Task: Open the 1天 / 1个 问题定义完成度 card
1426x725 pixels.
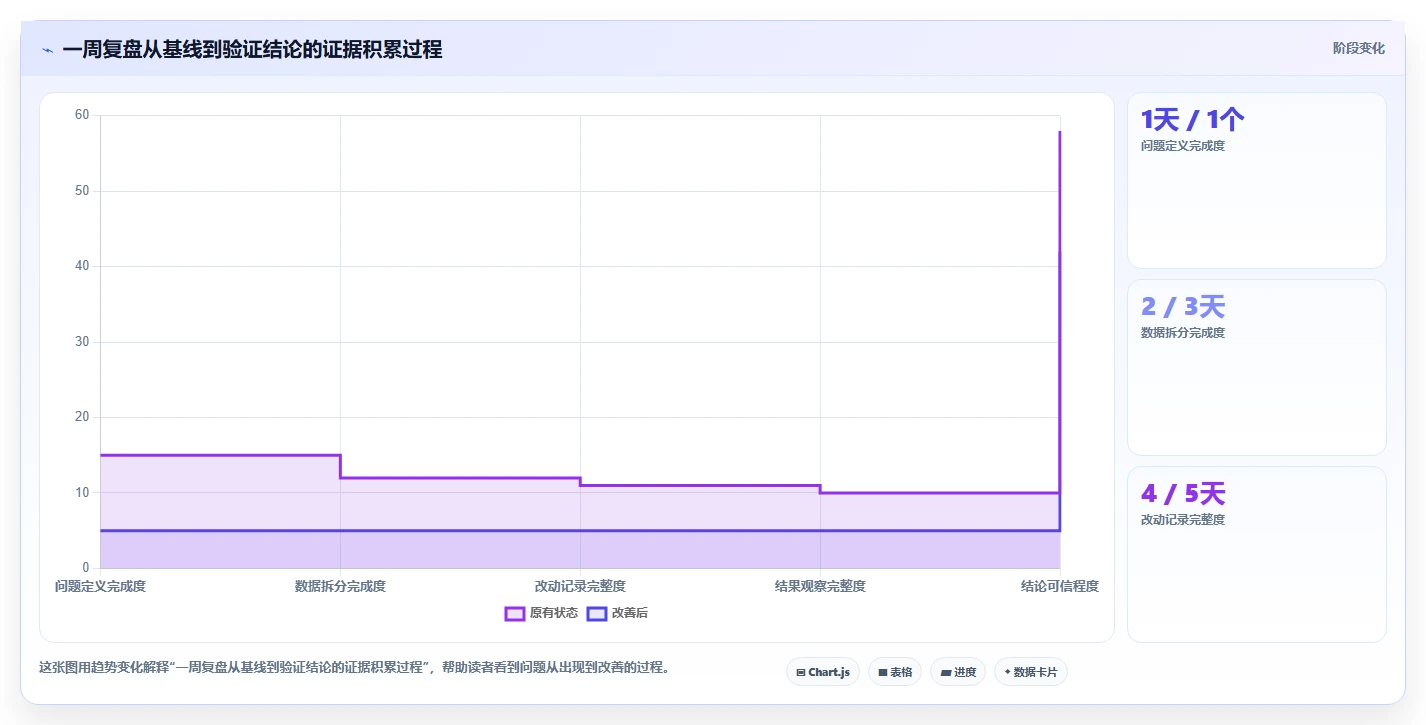Action: (1257, 180)
